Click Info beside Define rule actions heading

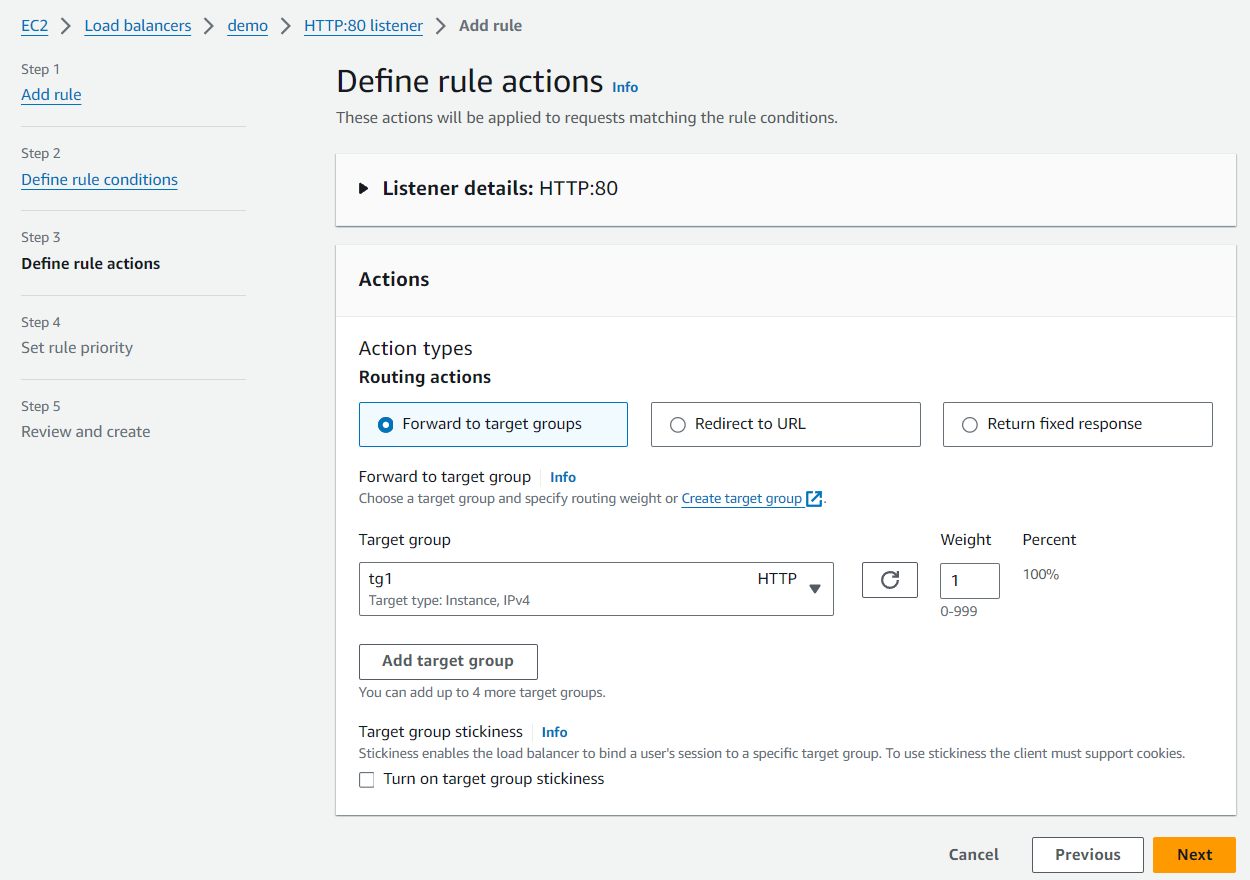625,87
